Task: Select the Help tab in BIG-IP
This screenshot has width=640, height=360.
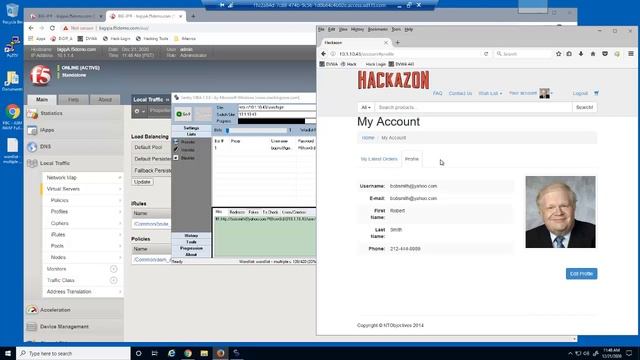Action: [73, 100]
